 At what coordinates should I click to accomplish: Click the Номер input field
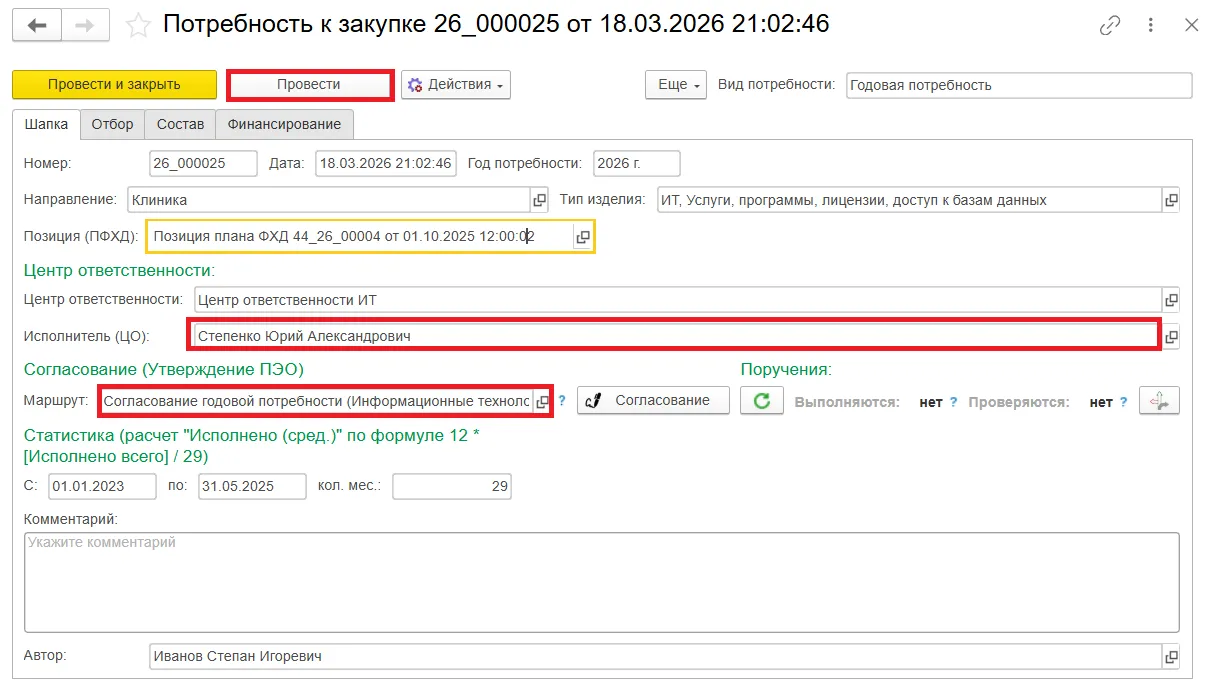point(203,163)
